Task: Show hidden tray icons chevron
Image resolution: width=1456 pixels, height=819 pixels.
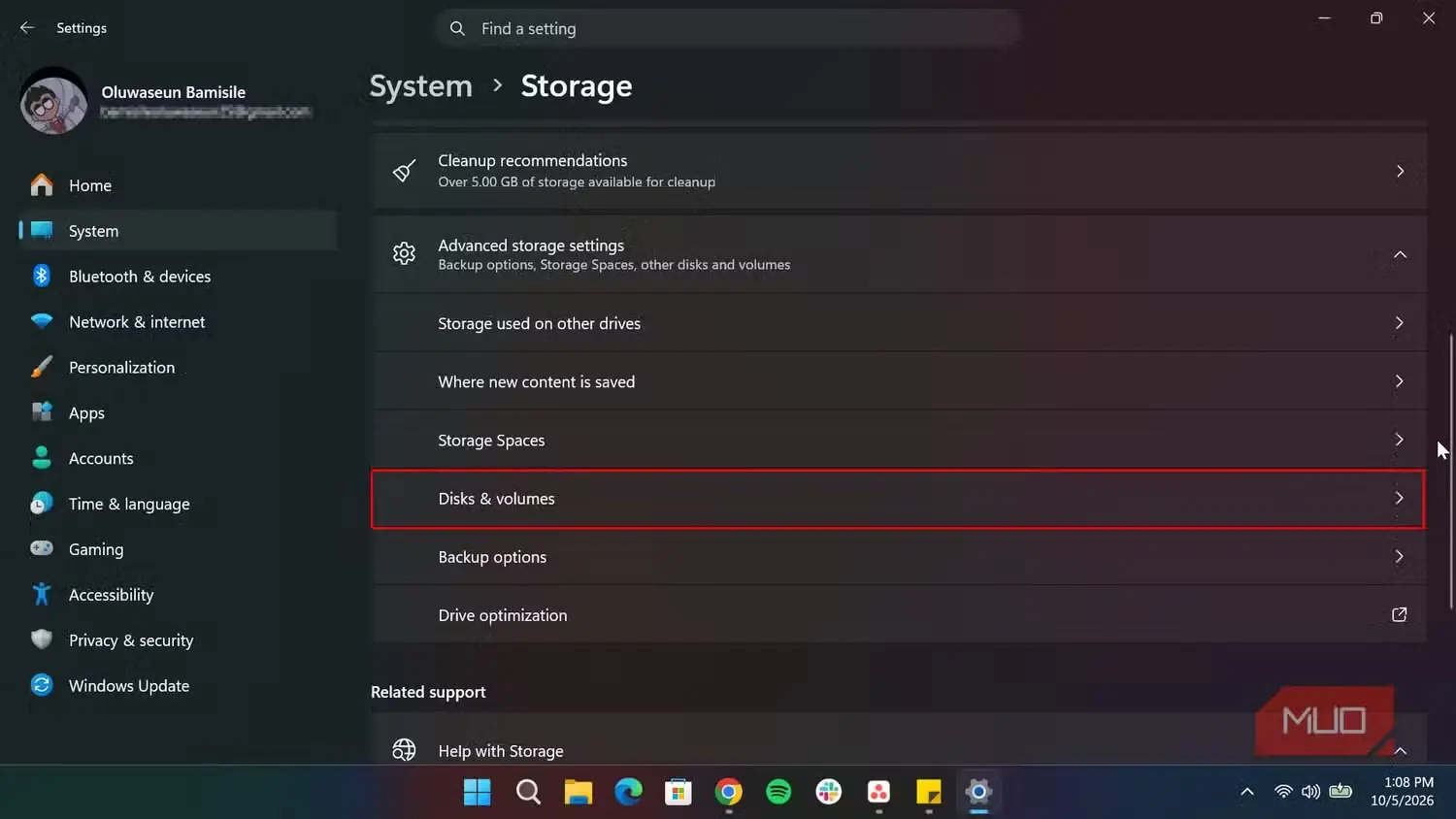Action: (x=1247, y=793)
